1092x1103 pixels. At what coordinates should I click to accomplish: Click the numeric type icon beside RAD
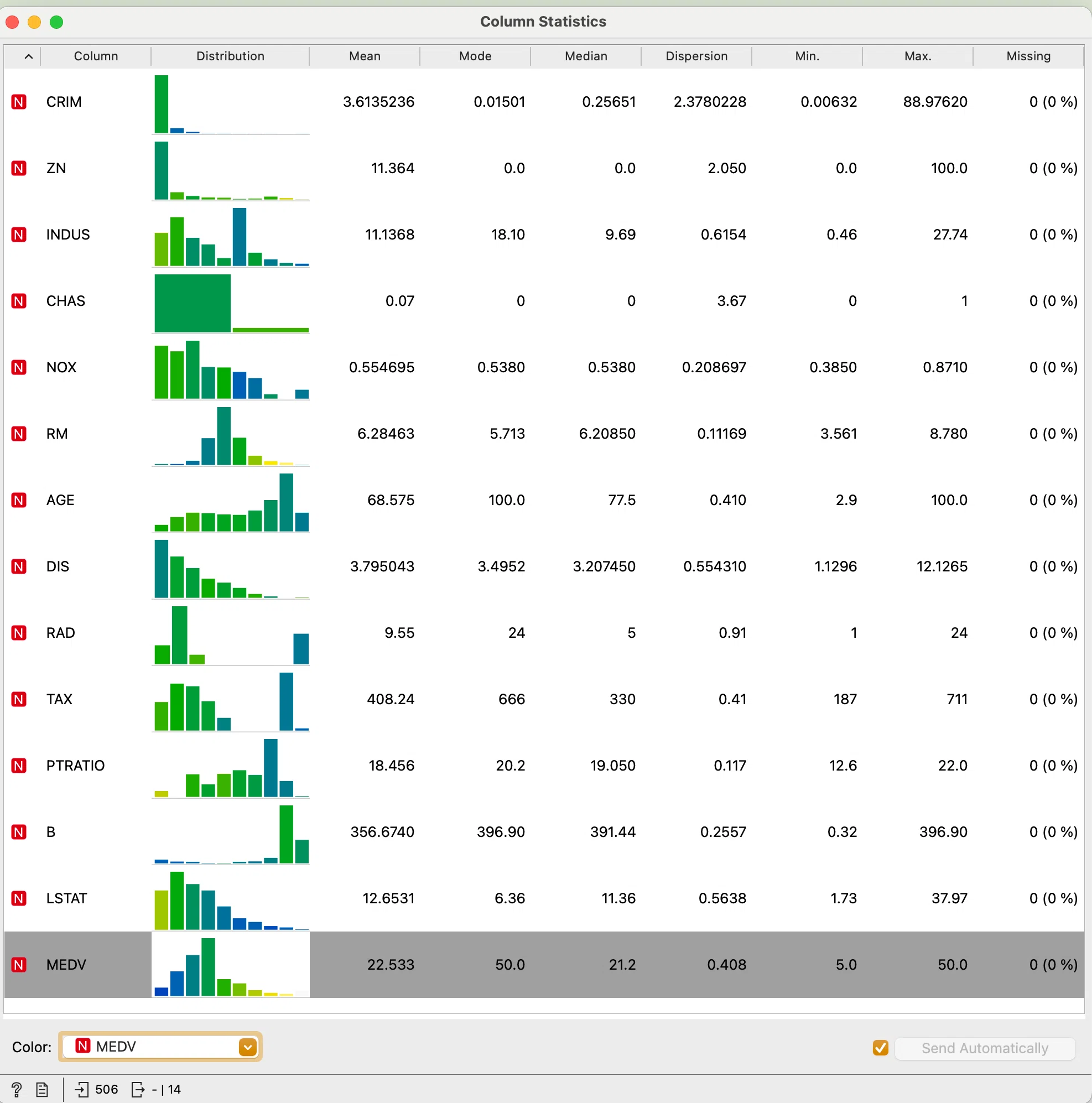[x=19, y=633]
